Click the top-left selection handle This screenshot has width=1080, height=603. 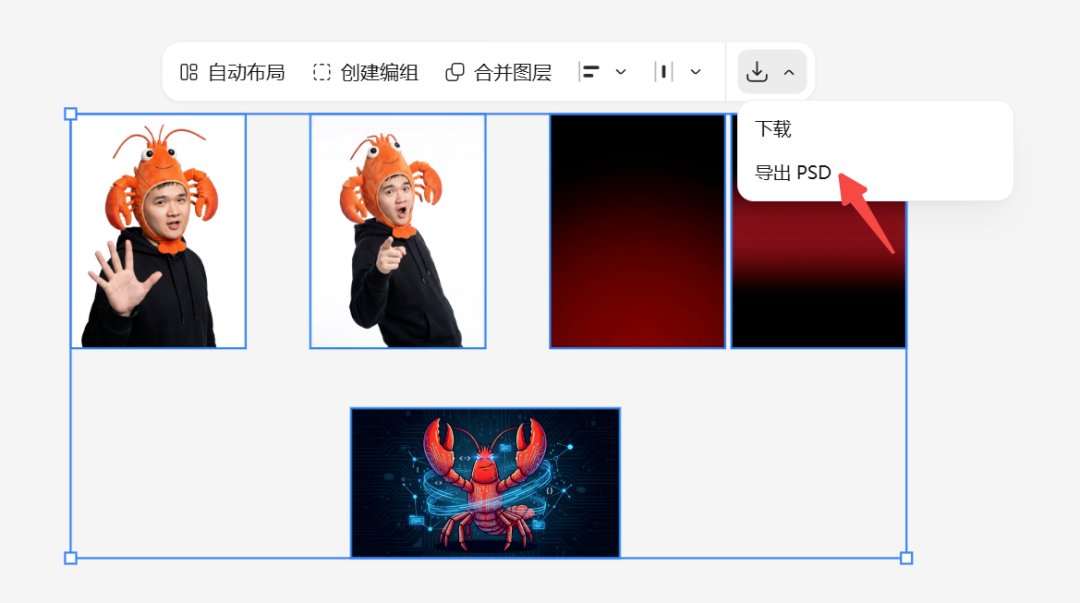[x=70, y=114]
